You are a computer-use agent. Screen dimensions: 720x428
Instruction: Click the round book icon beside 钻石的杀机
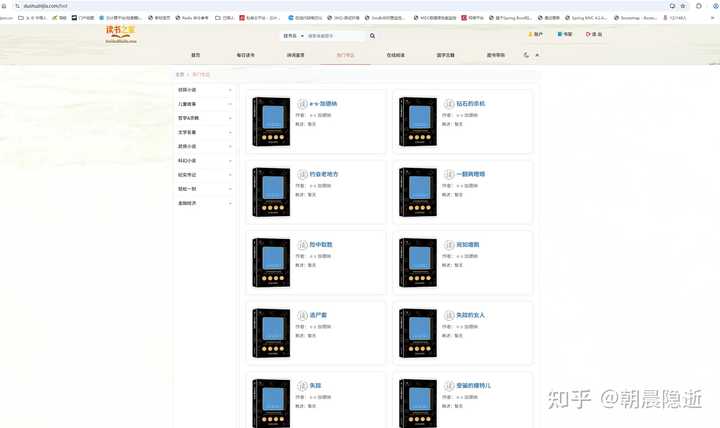coord(449,104)
